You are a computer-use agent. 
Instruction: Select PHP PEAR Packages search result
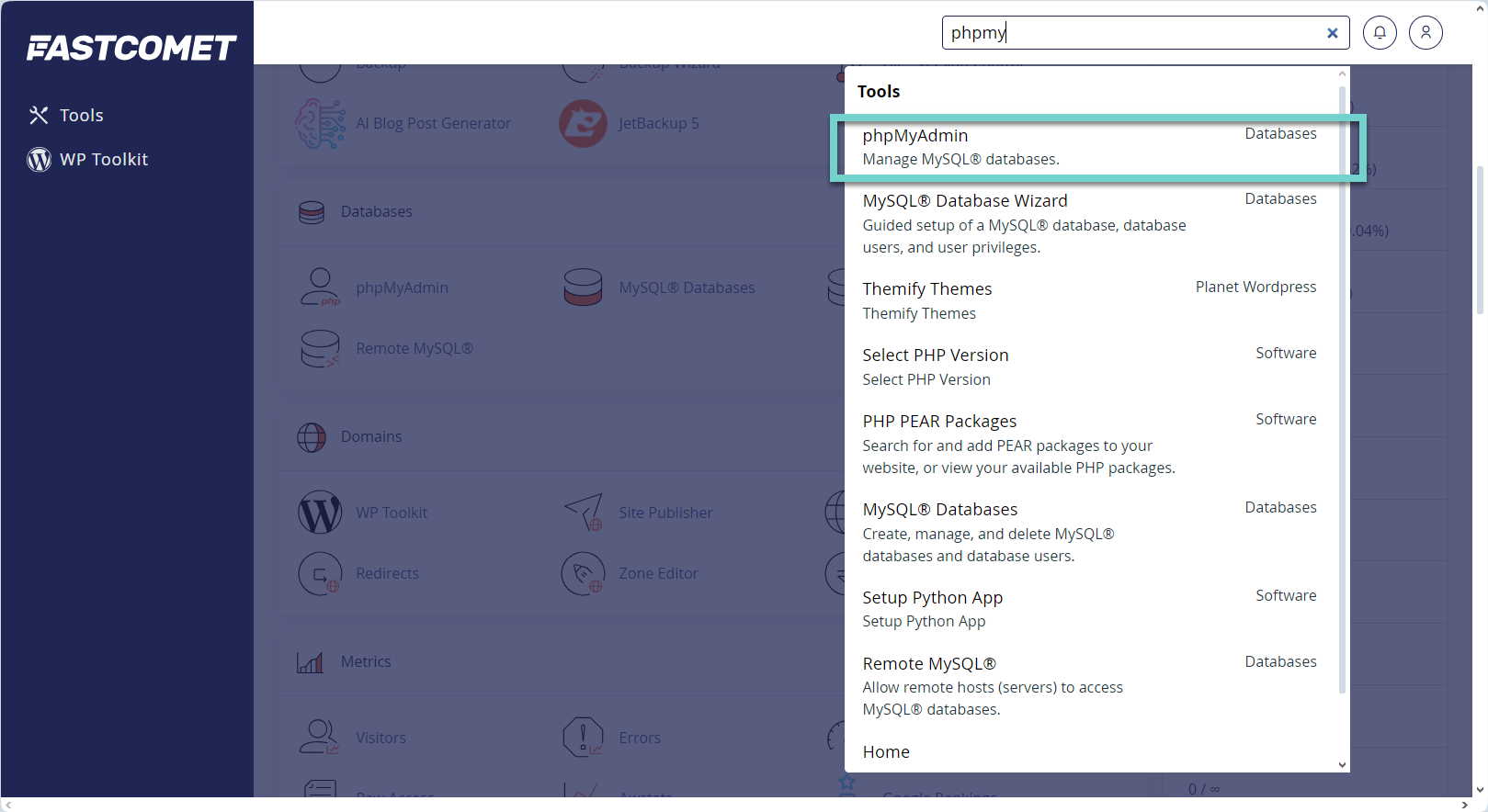click(1090, 444)
